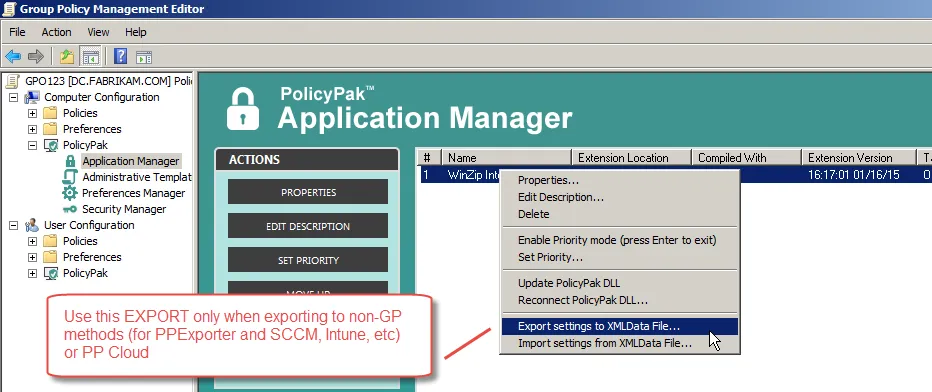Select Security Manager key node
This screenshot has height=392, width=932.
point(124,209)
